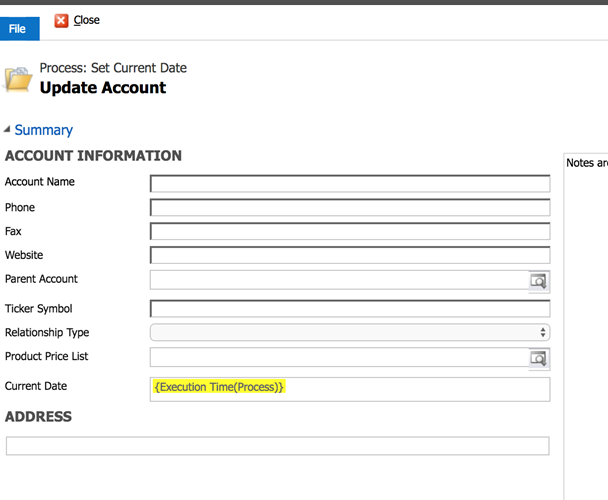Open the Relationship Type dropdown
This screenshot has width=608, height=500.
coord(350,332)
